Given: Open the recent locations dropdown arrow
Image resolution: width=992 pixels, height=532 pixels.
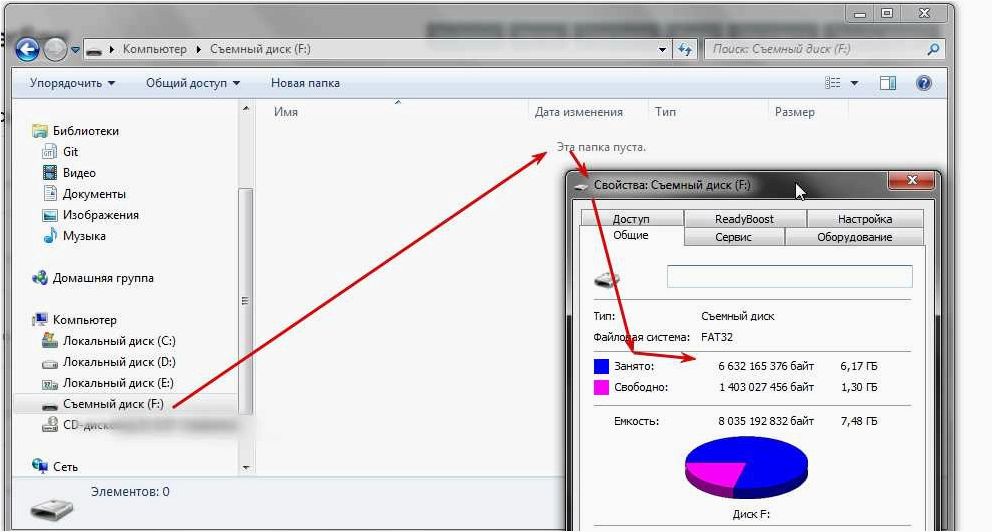Looking at the screenshot, I should (x=75, y=49).
